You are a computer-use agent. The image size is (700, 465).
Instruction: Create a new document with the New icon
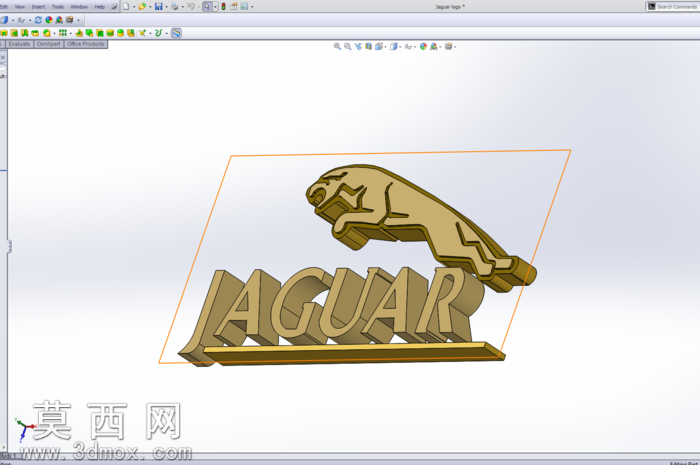click(x=126, y=7)
